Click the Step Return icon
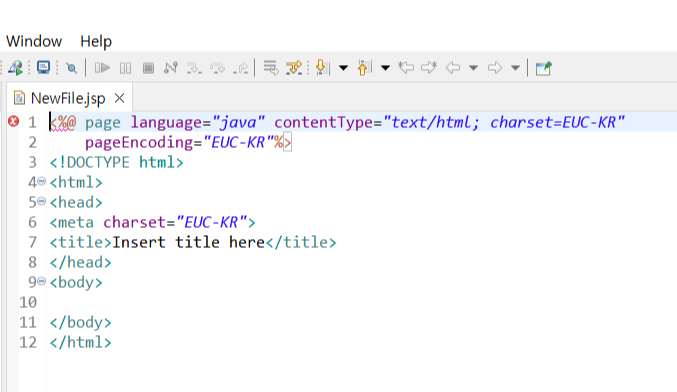Image resolution: width=677 pixels, height=392 pixels. tap(240, 68)
